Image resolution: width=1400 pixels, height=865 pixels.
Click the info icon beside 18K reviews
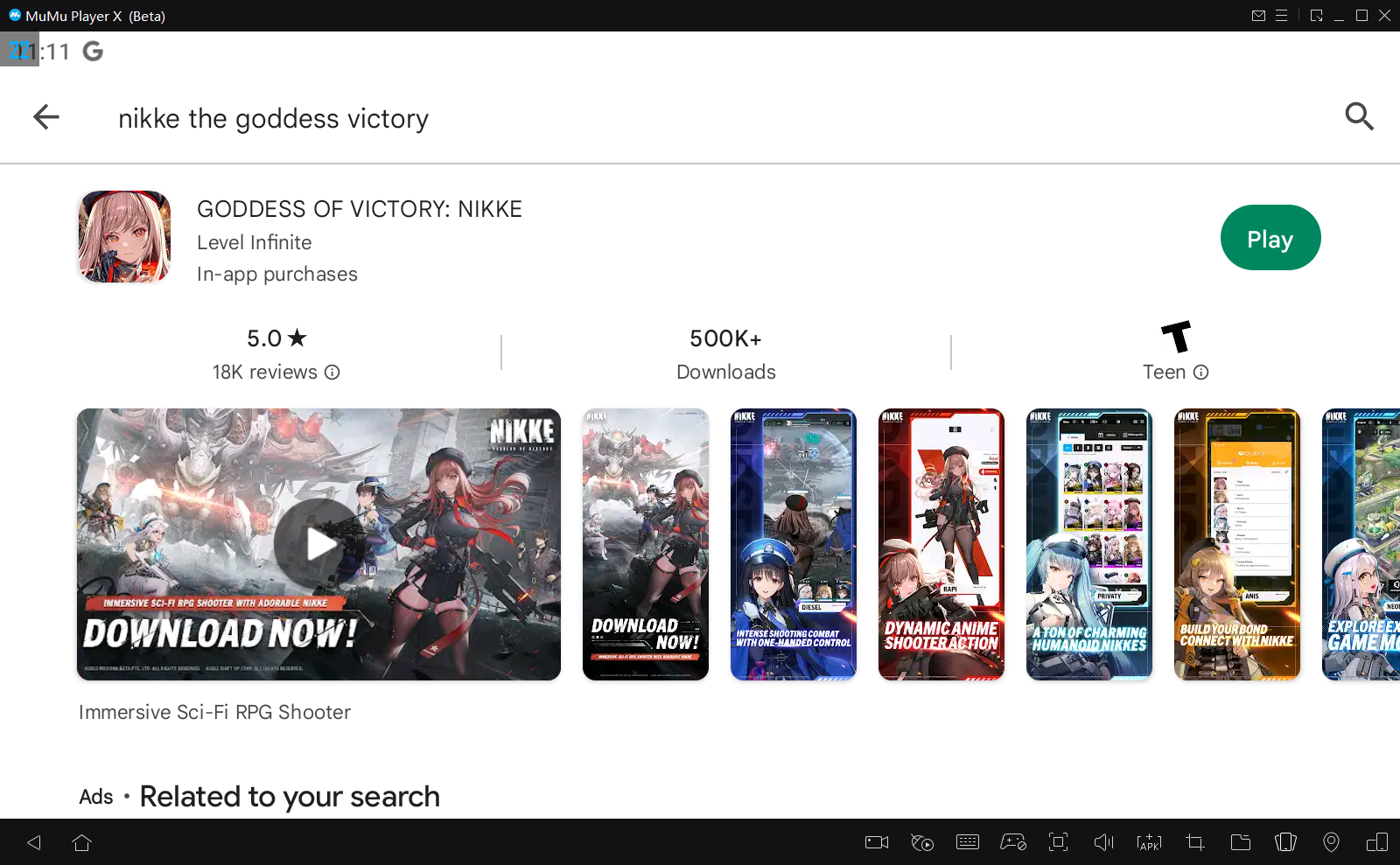[332, 373]
